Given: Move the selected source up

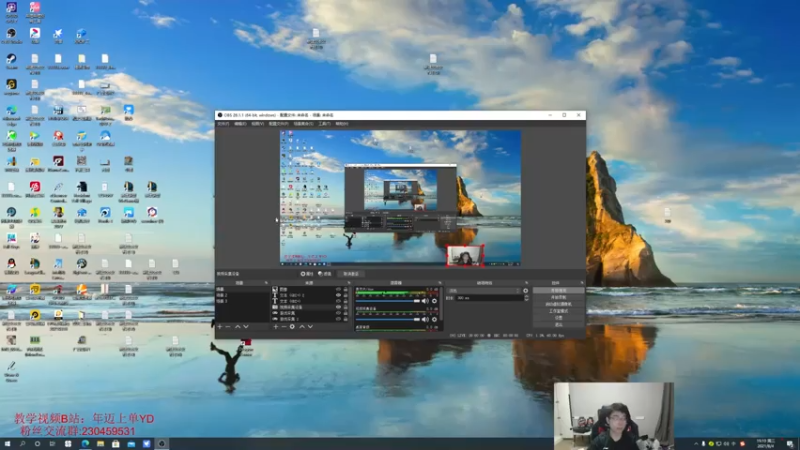Looking at the screenshot, I should click(x=302, y=327).
